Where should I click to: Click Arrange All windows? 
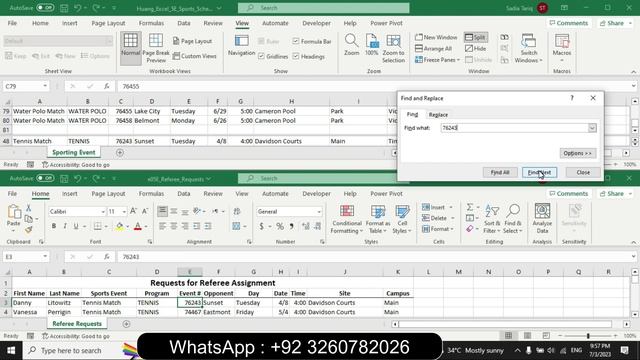(433, 49)
